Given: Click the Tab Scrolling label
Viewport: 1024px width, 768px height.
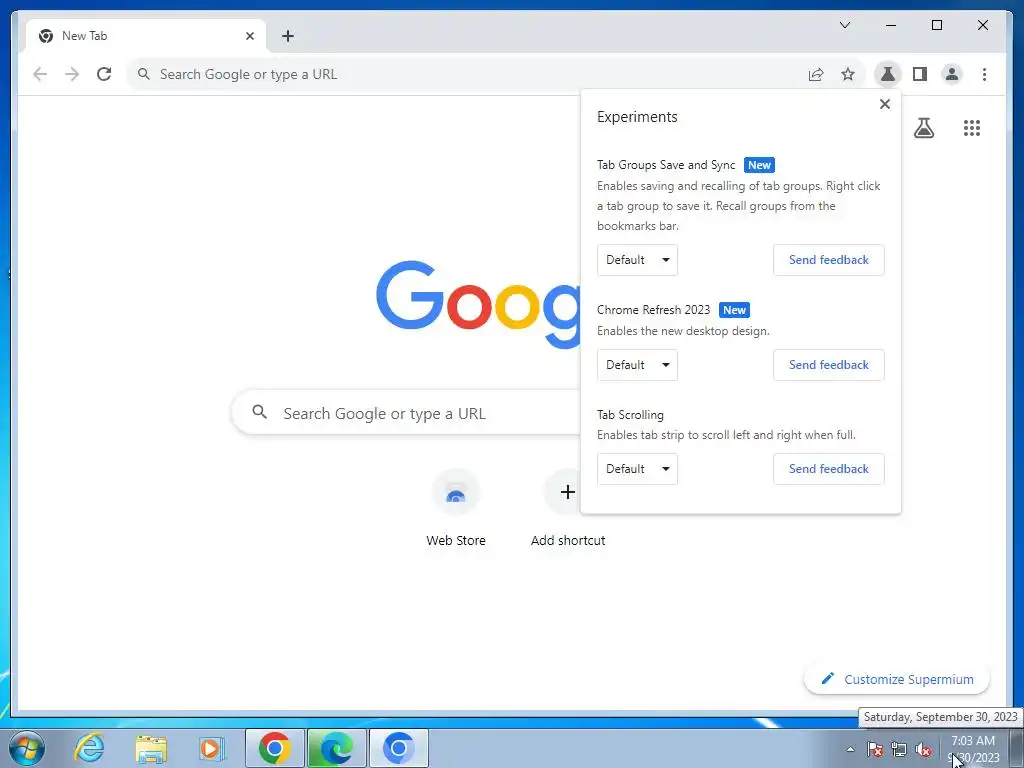Looking at the screenshot, I should click(x=630, y=415).
